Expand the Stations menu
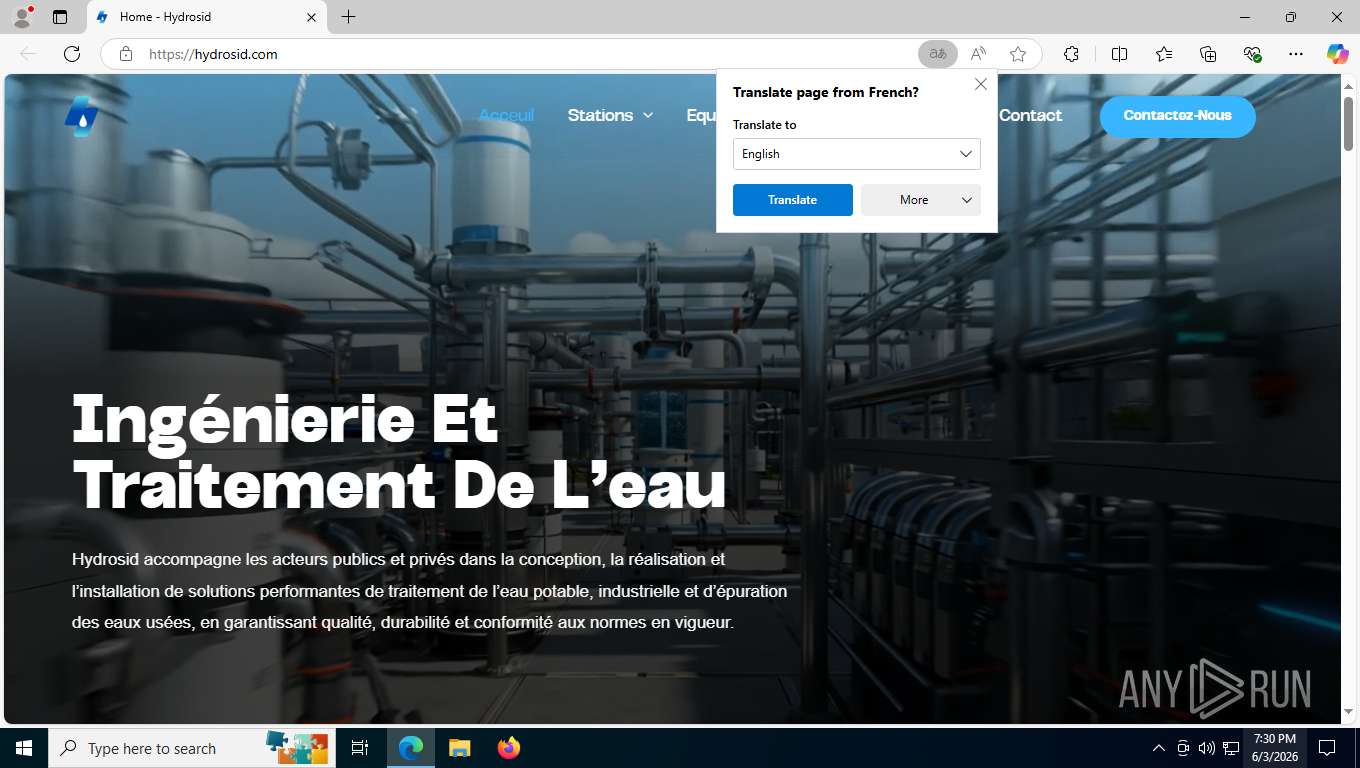This screenshot has height=768, width=1360. (x=610, y=115)
